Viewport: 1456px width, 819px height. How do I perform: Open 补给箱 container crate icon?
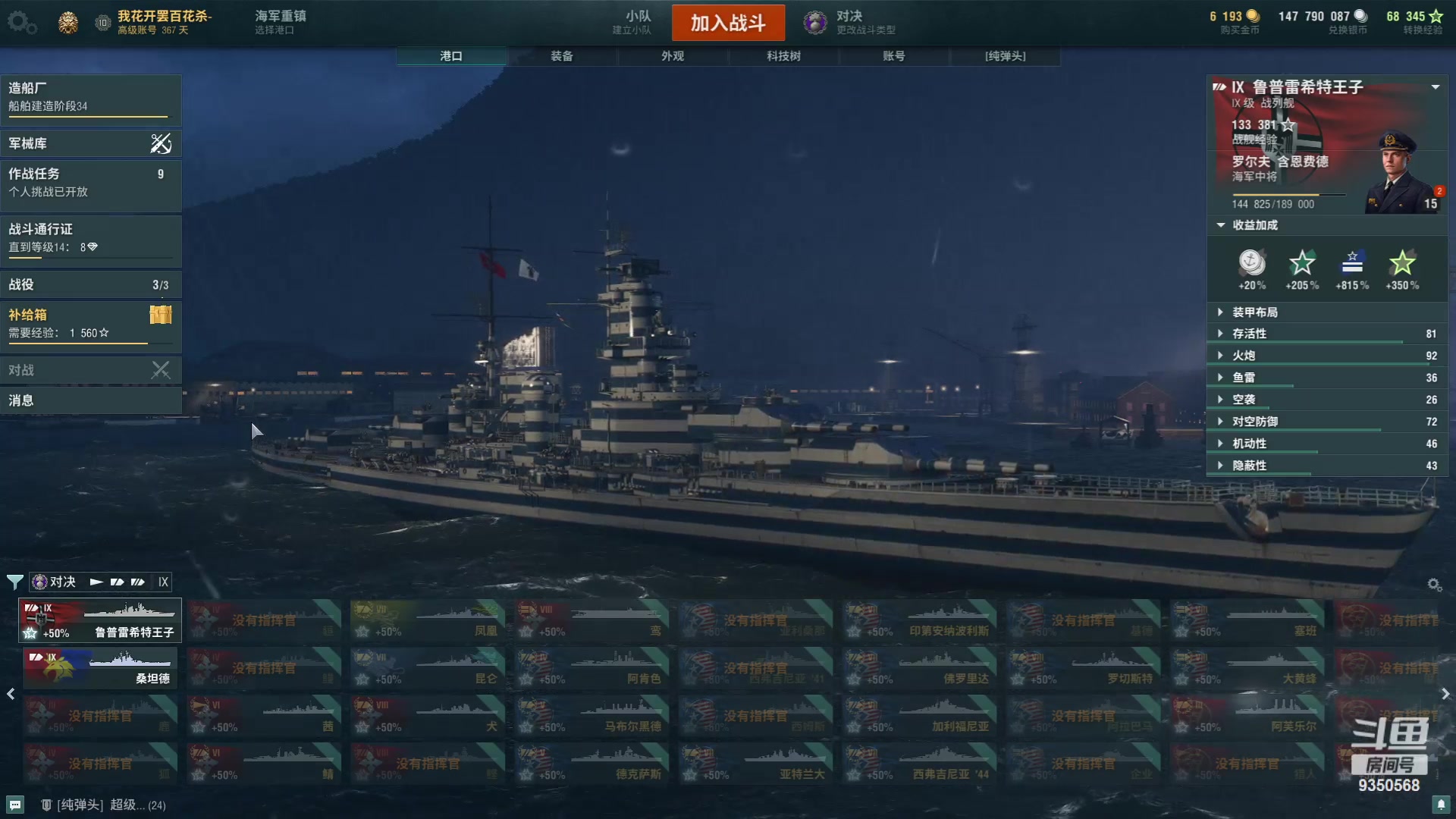tap(161, 314)
